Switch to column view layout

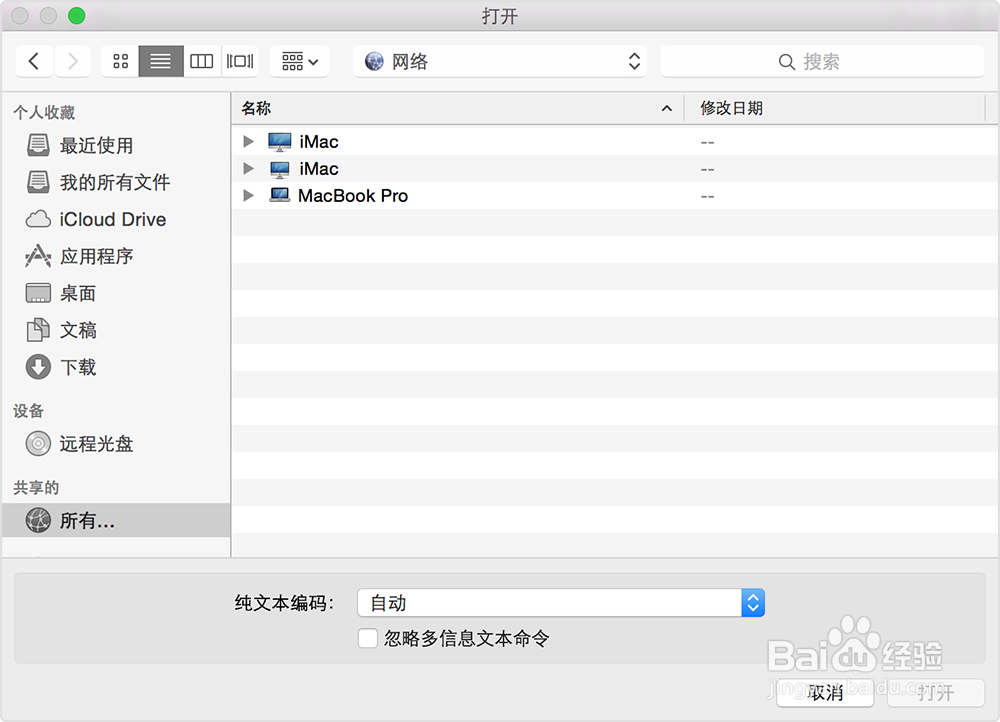[x=201, y=61]
